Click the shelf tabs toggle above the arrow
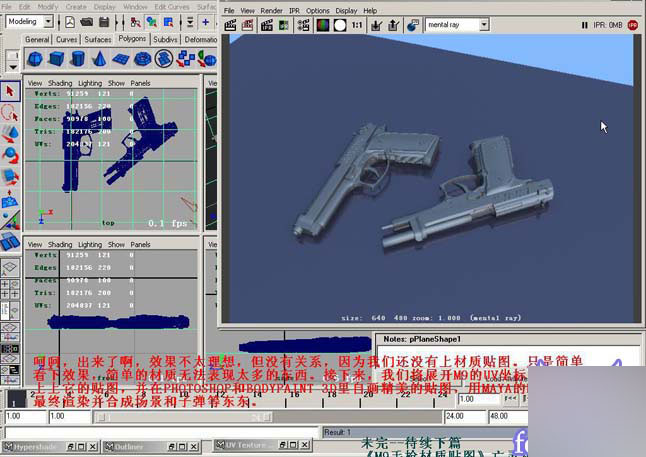 tap(13, 55)
